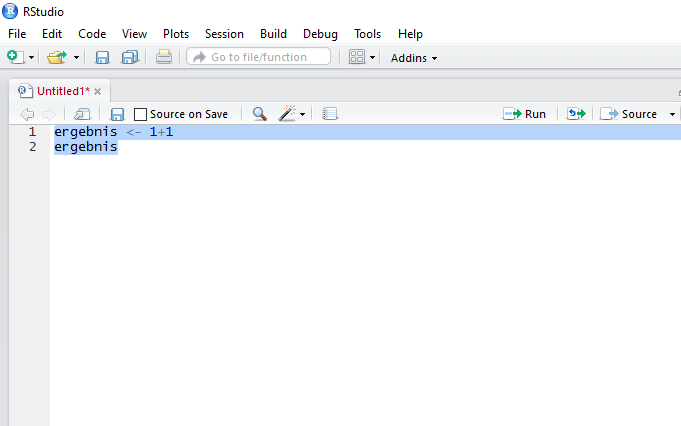This screenshot has height=426, width=681.
Task: Click the Code Tools magic wand icon
Action: tap(288, 114)
